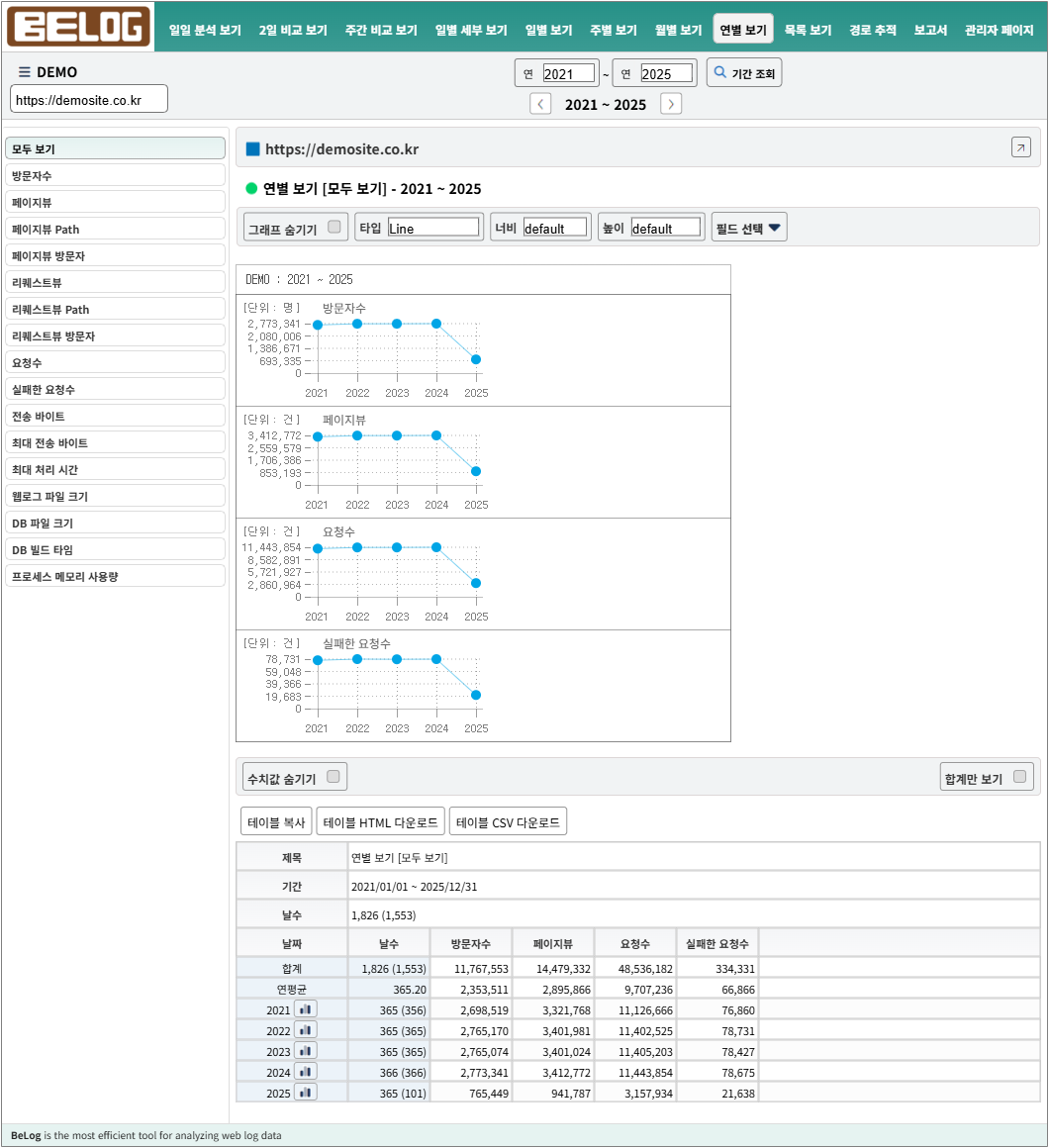Select 리퀘스트뷰 Path in the sidebar
This screenshot has height=1148, width=1049.
pyautogui.click(x=115, y=309)
